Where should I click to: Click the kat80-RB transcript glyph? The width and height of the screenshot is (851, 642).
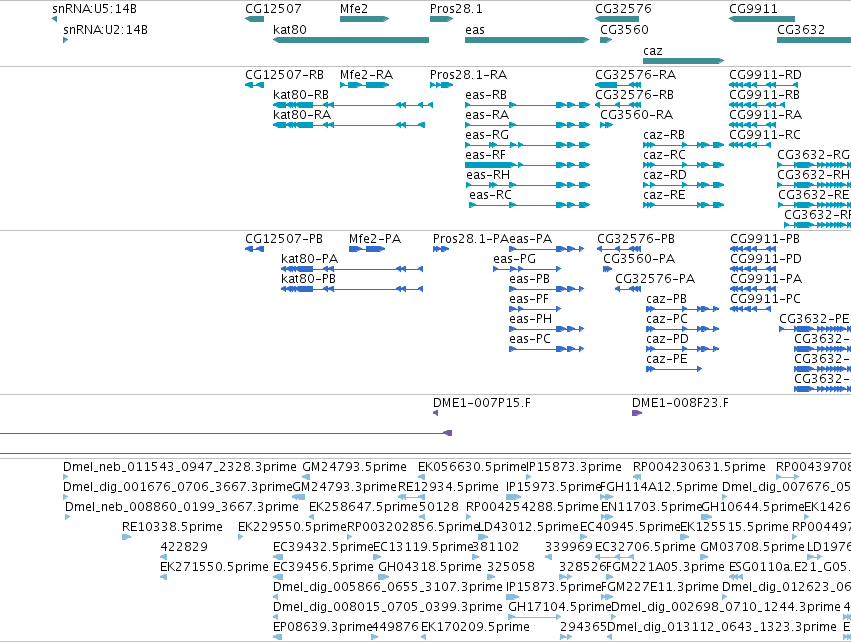tap(353, 105)
